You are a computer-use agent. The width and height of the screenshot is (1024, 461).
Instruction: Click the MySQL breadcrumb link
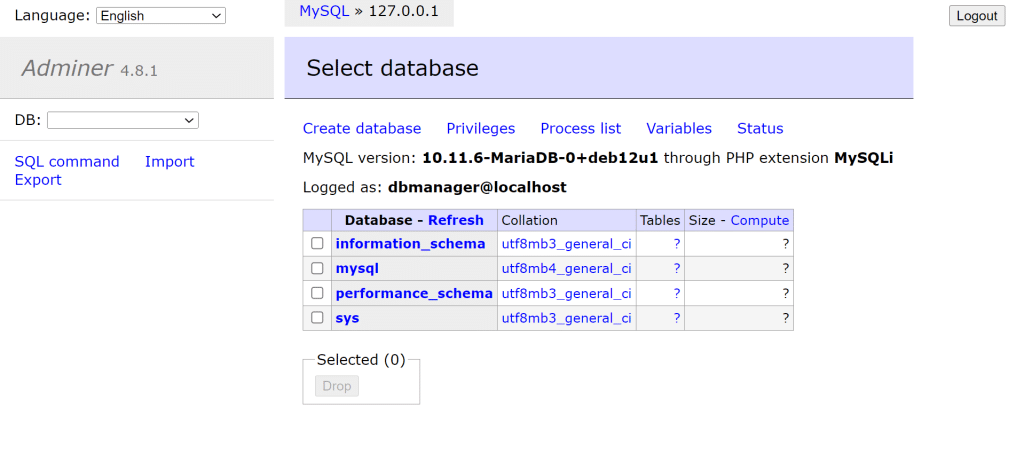[324, 10]
